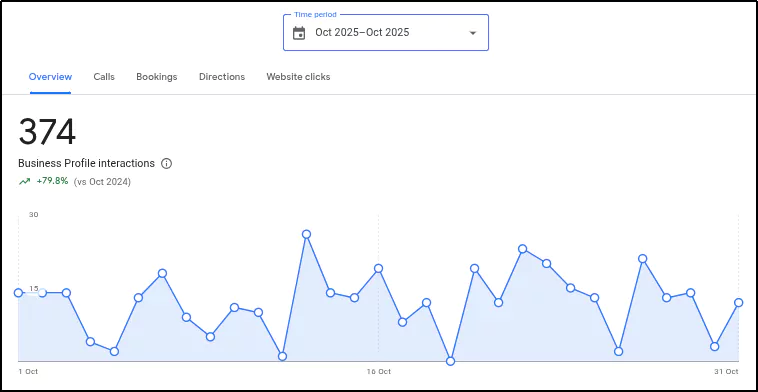Viewport: 758px width, 392px height.
Task: Select the 31 Oct data point
Action: (x=738, y=303)
